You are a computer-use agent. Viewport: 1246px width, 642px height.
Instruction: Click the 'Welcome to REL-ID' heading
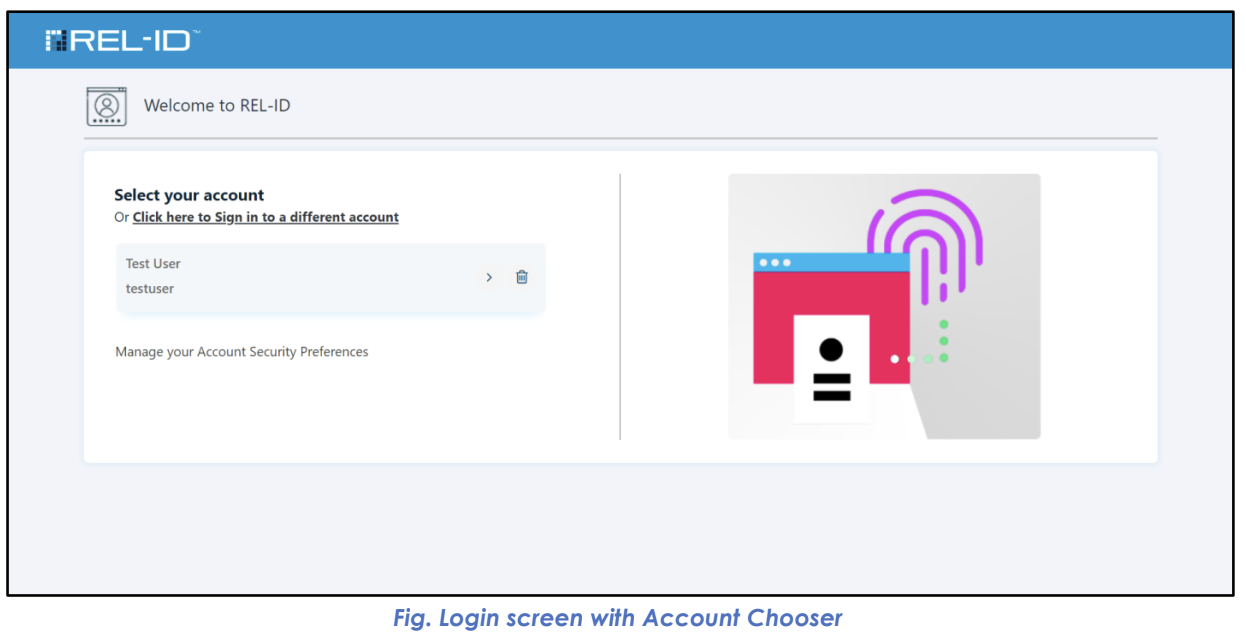coord(217,105)
